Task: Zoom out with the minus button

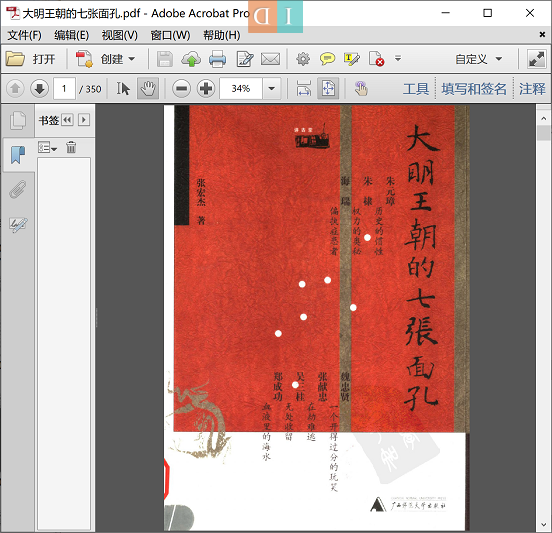Action: tap(181, 88)
